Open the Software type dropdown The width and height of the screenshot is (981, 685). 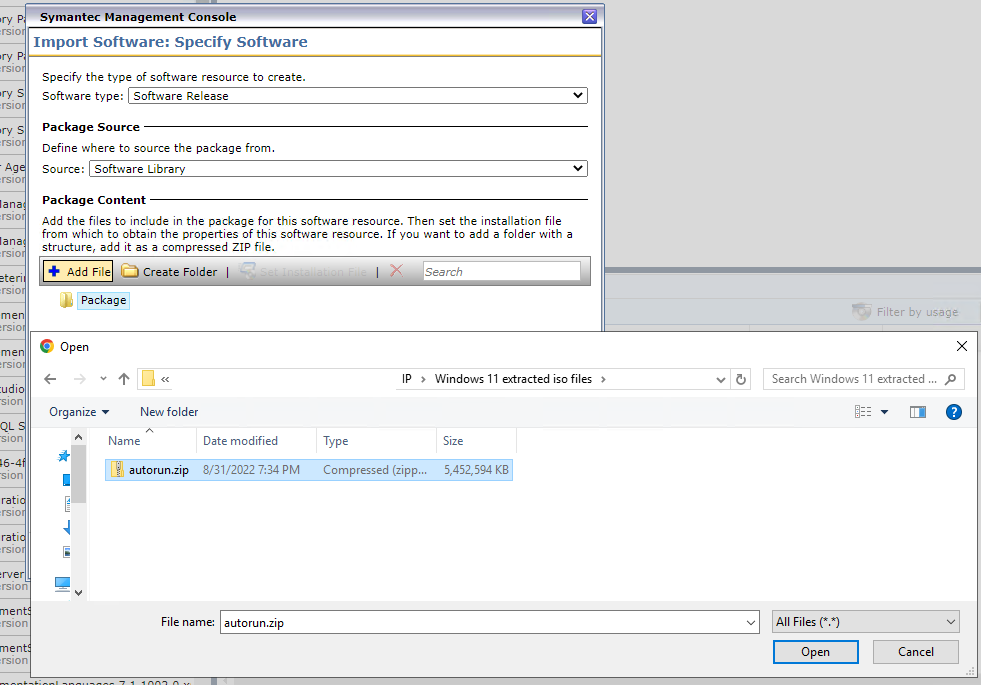(358, 96)
